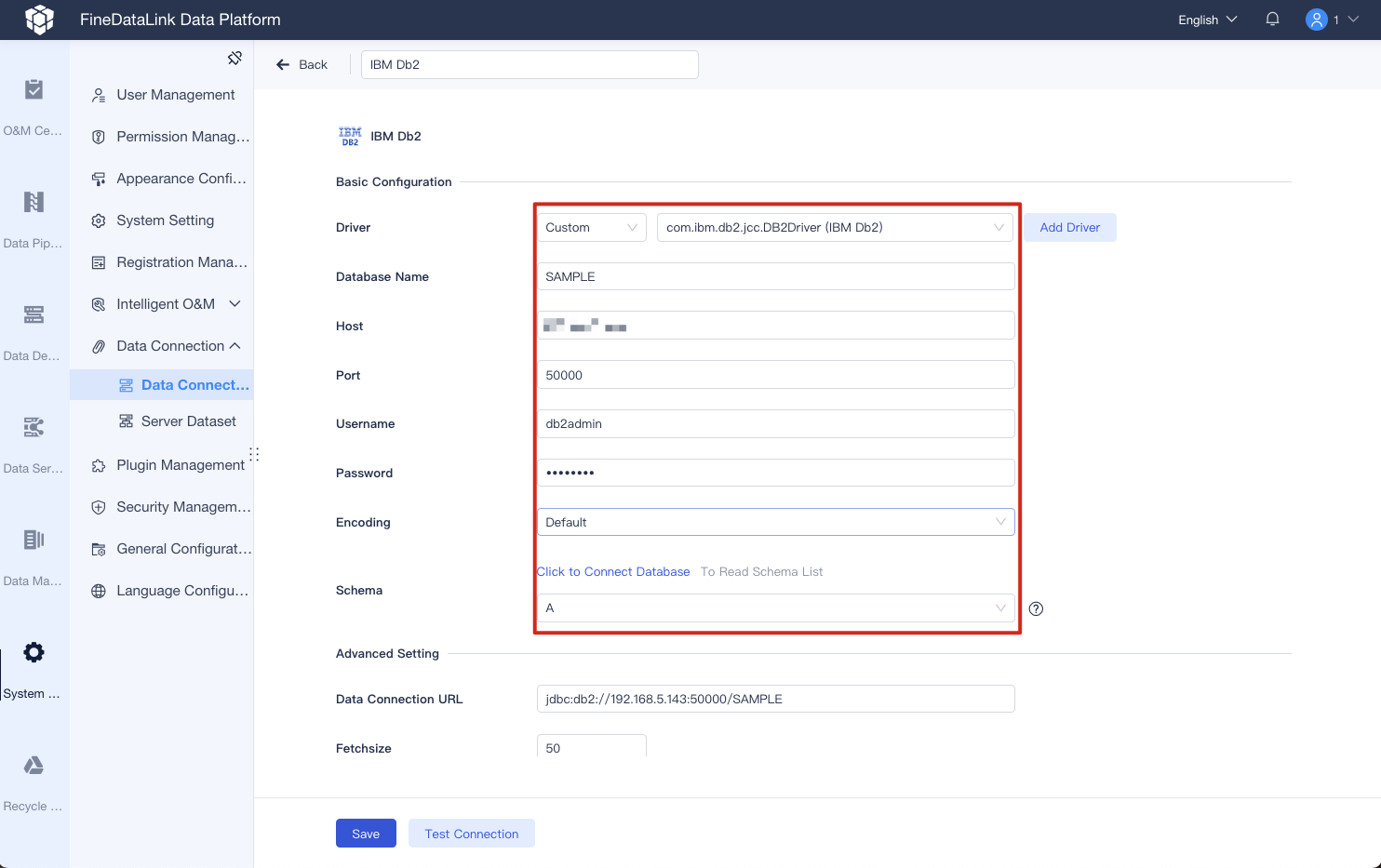Viewport: 1381px width, 868px height.
Task: Open the Encoding Default dropdown
Action: tap(775, 522)
